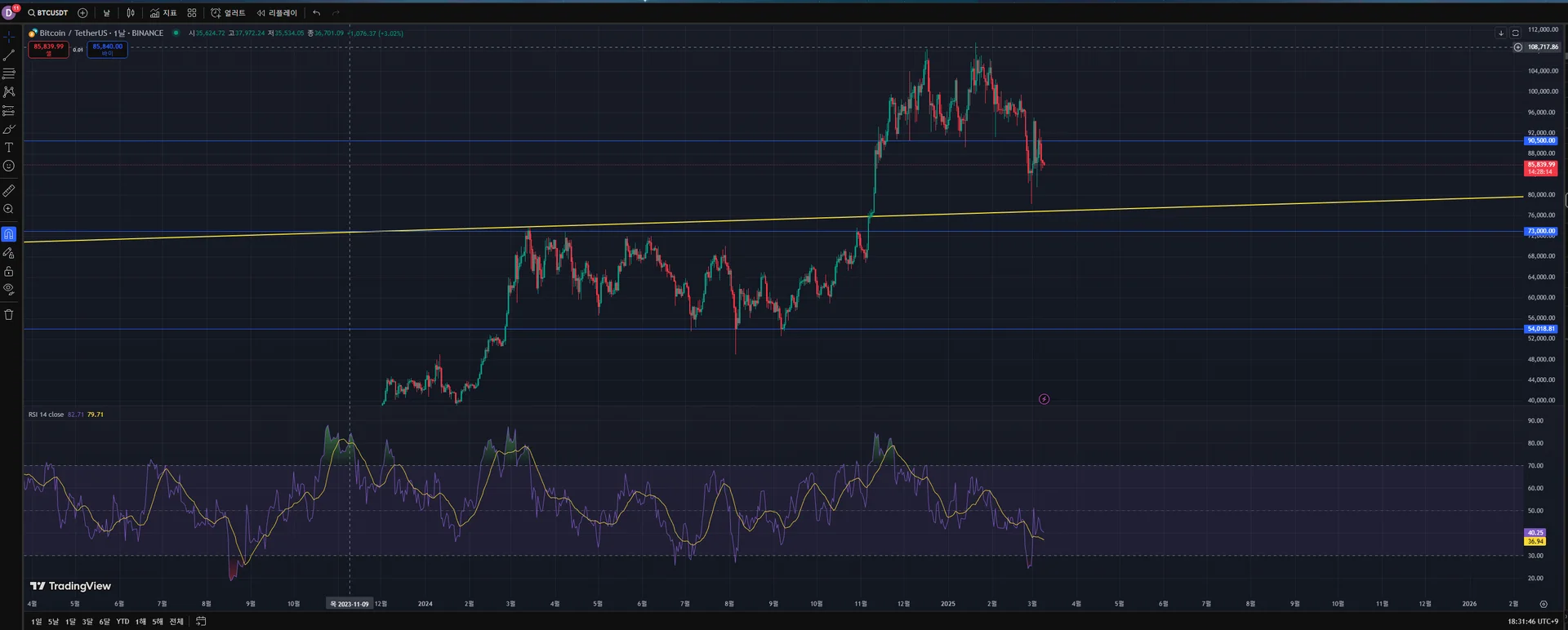Image resolution: width=1568 pixels, height=630 pixels.
Task: Activate the zoom in tool
Action: (x=9, y=209)
